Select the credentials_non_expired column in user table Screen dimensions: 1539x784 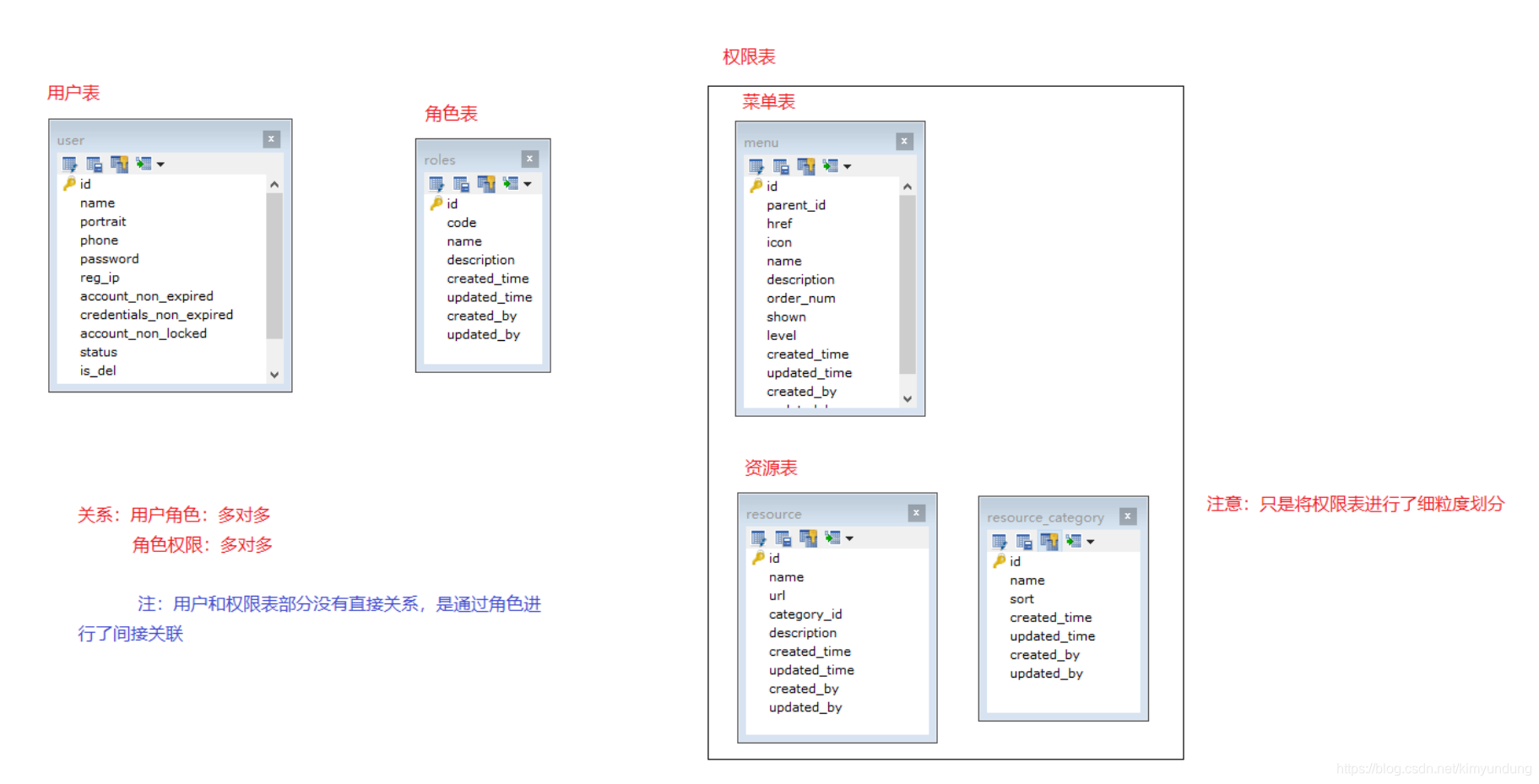point(157,315)
